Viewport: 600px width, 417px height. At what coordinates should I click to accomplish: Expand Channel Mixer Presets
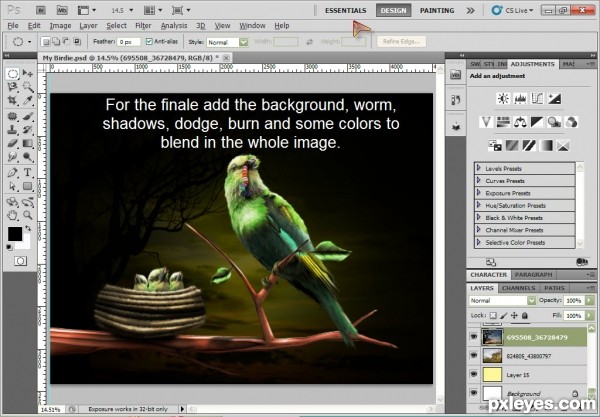pos(479,230)
